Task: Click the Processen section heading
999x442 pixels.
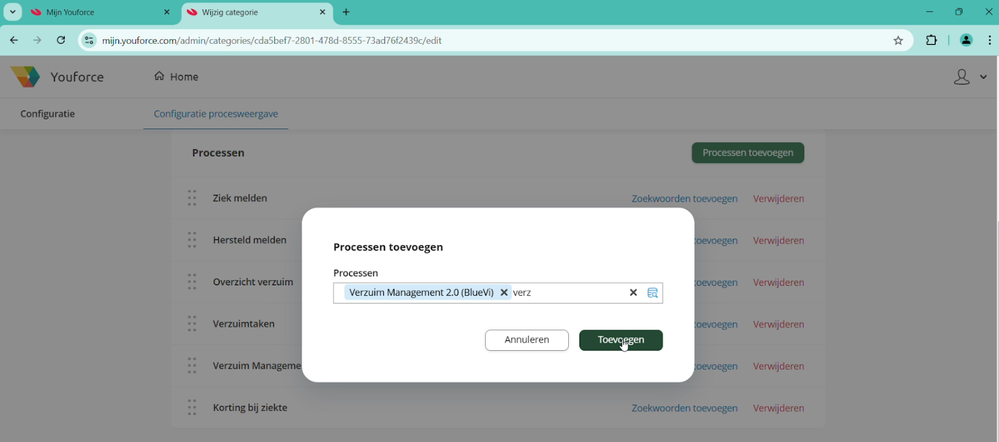Action: [x=218, y=153]
